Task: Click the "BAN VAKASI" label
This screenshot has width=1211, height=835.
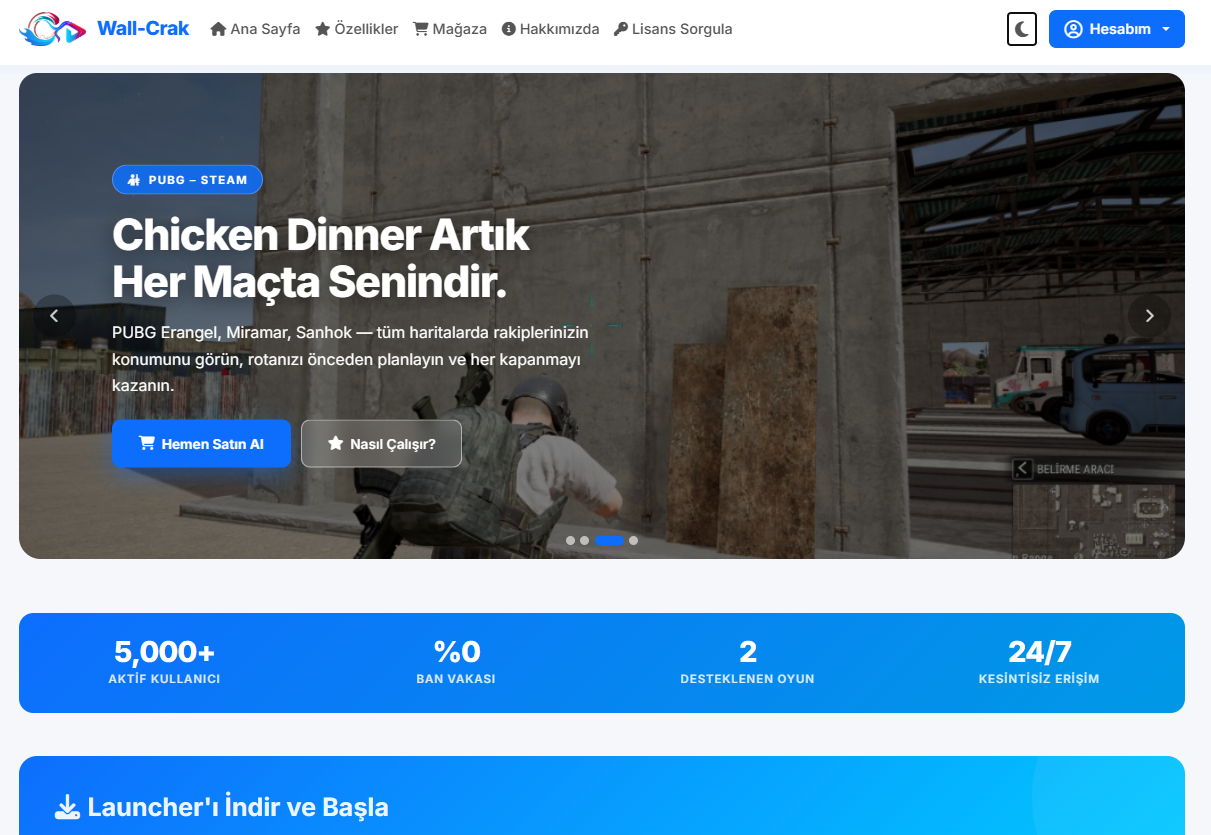Action: point(456,679)
